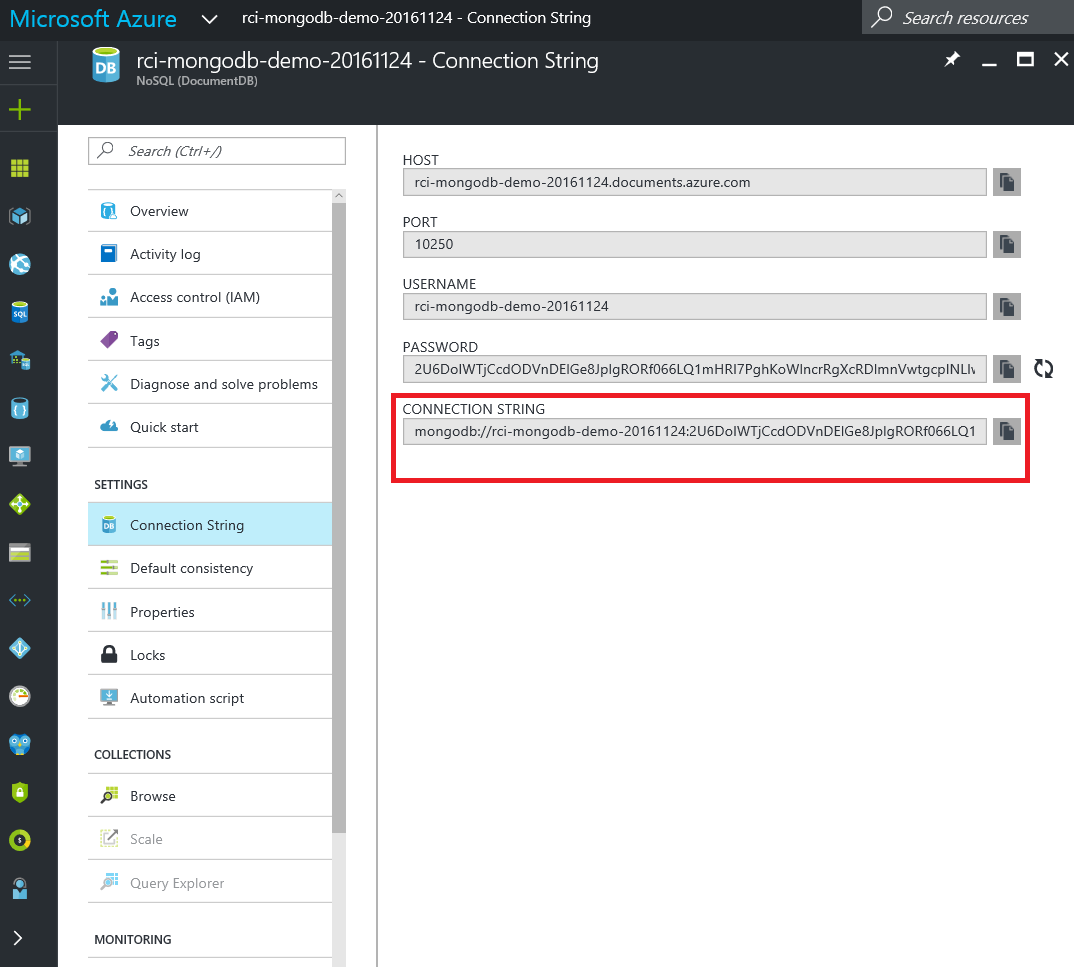Open the Virtual networks arrows icon
The height and width of the screenshot is (967, 1074).
tap(20, 601)
